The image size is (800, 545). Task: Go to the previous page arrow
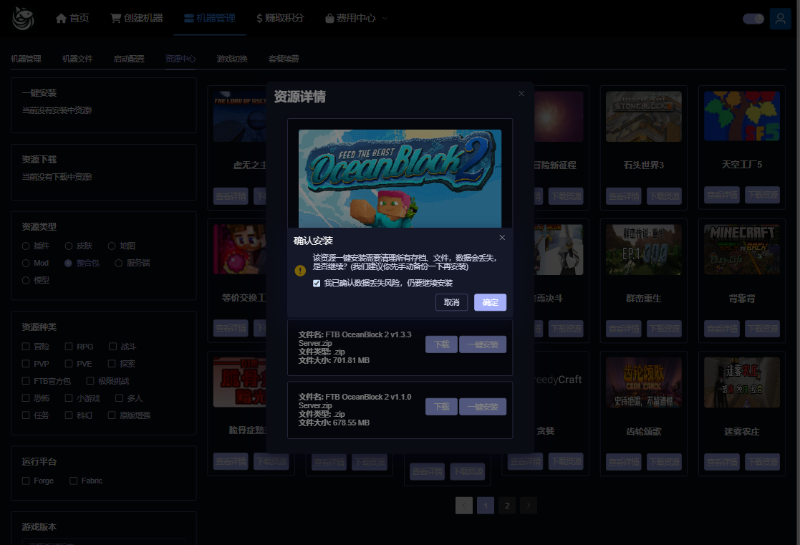pos(464,506)
